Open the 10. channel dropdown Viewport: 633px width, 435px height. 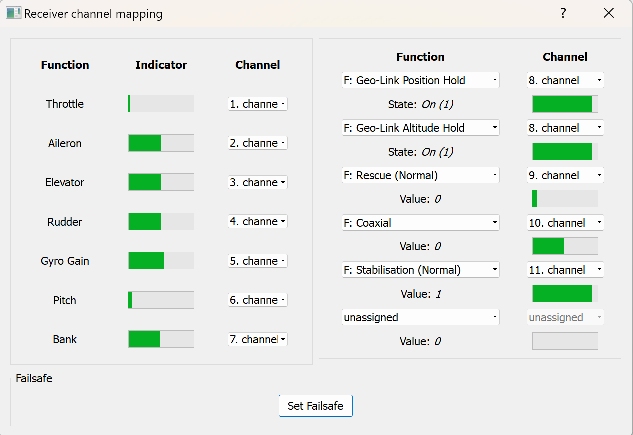coord(565,223)
